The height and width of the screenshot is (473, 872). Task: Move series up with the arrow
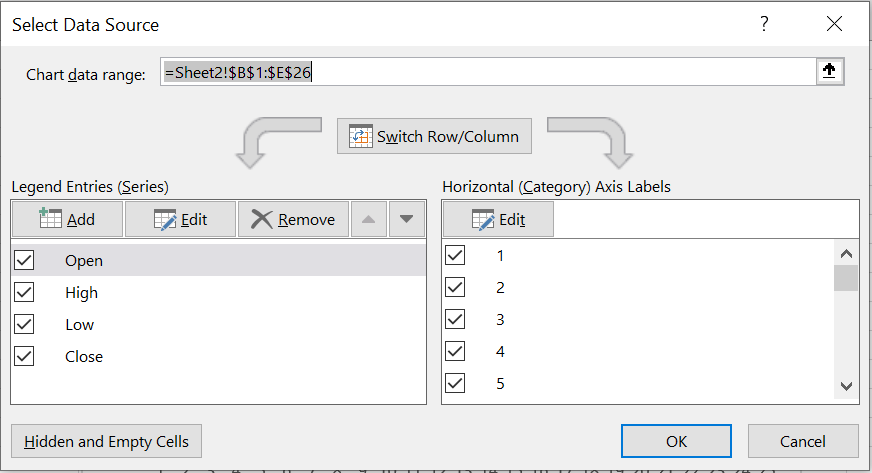368,220
